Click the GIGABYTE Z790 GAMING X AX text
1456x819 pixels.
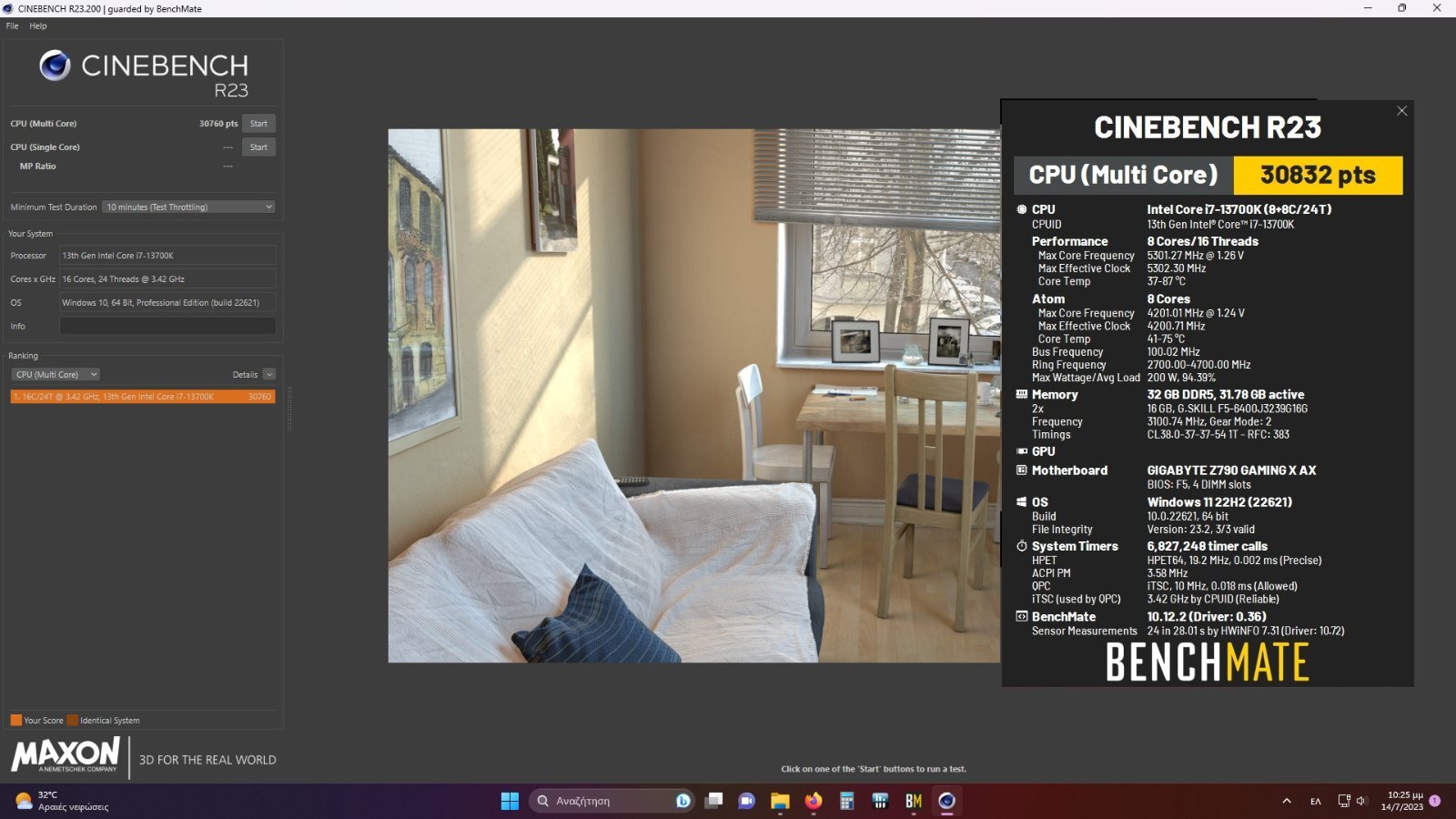[x=1231, y=470]
